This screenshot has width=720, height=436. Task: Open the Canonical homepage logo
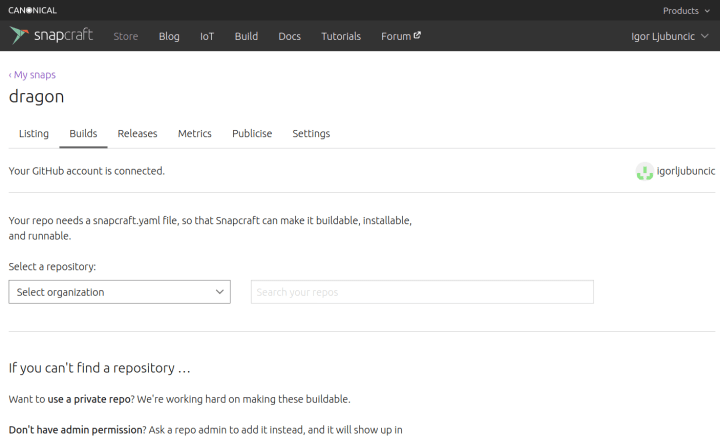point(32,10)
